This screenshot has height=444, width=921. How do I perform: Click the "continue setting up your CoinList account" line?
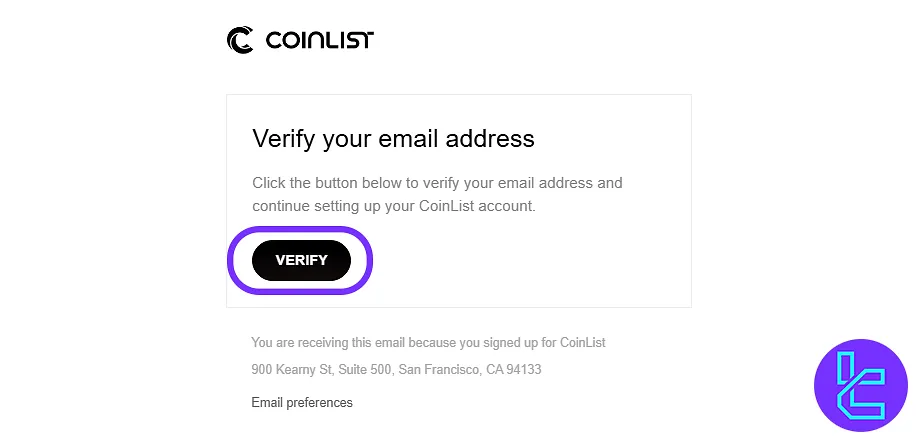click(x=394, y=206)
